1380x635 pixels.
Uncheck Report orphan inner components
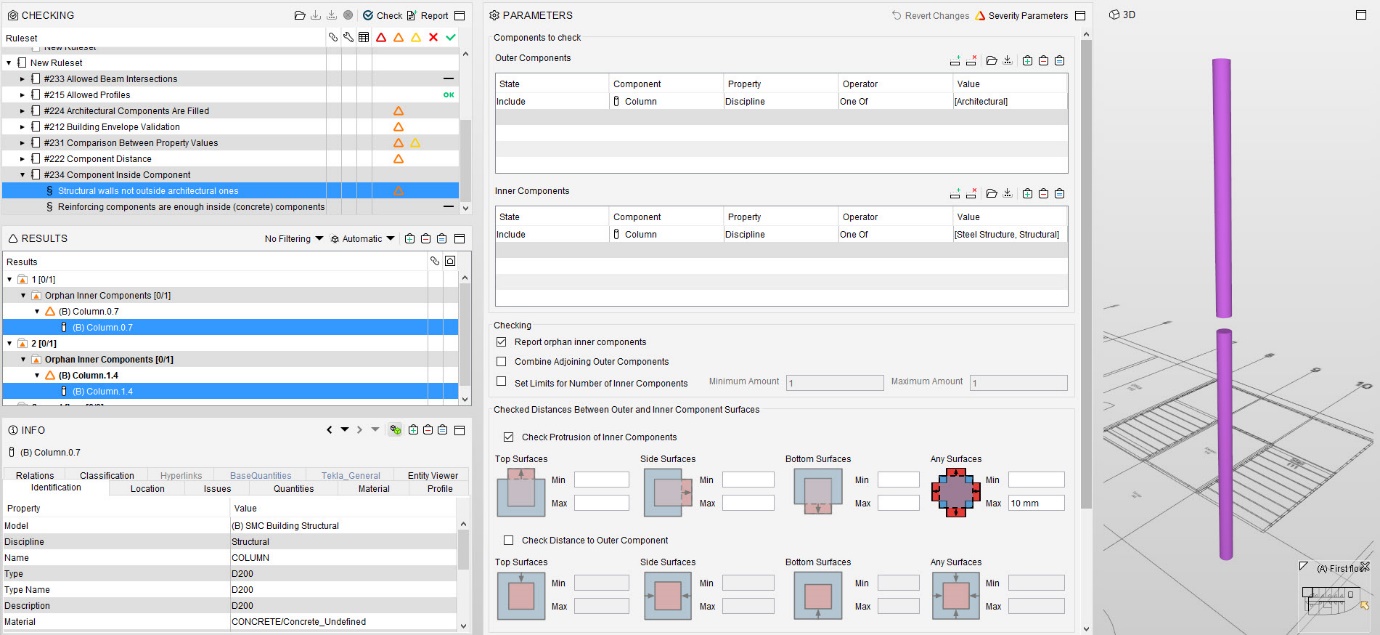(502, 342)
